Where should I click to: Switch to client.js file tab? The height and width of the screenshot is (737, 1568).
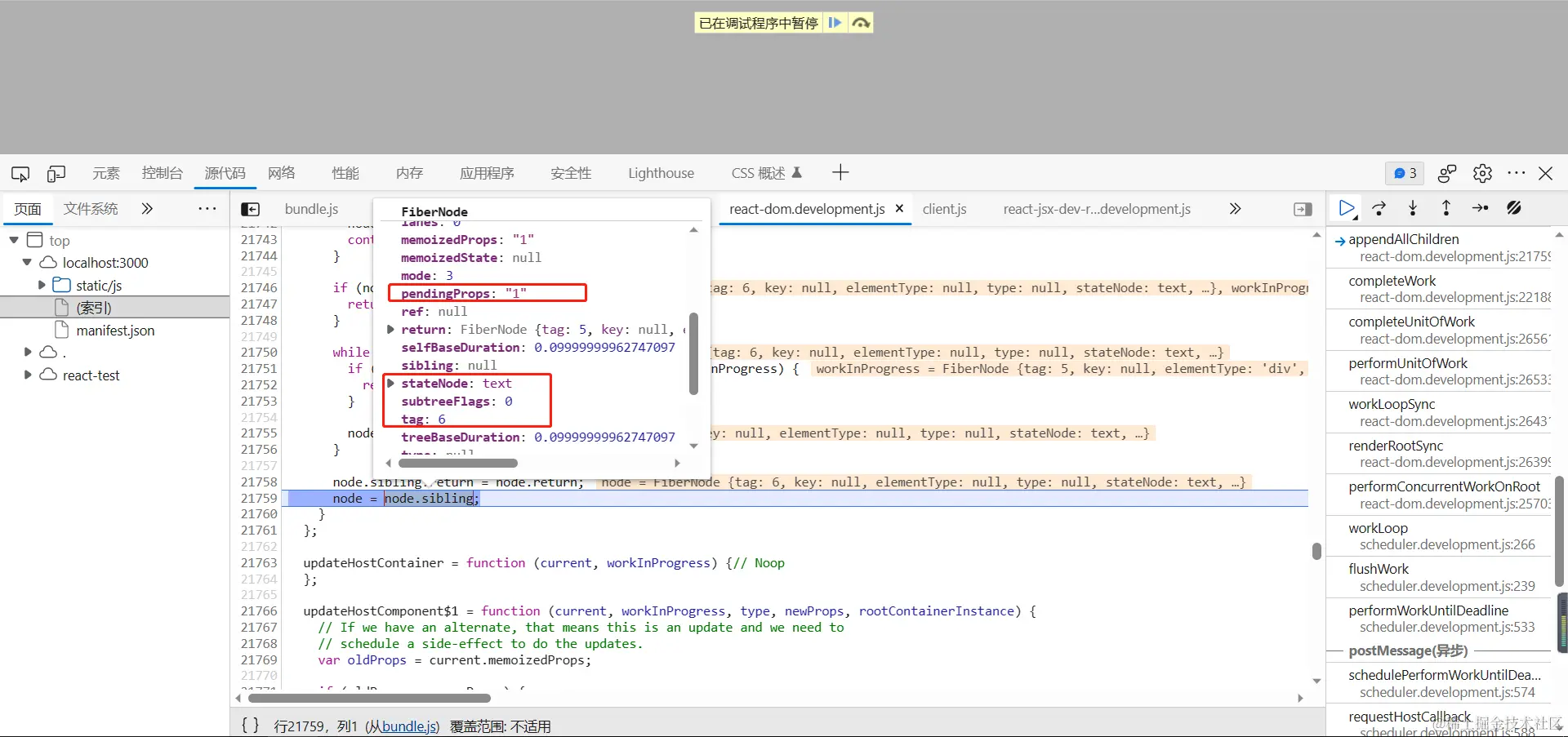coord(944,209)
